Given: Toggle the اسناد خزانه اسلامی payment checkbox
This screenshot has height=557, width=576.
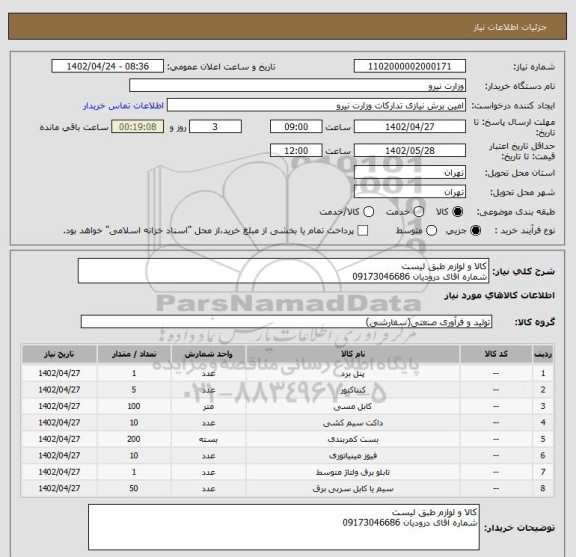Looking at the screenshot, I should click(363, 231).
